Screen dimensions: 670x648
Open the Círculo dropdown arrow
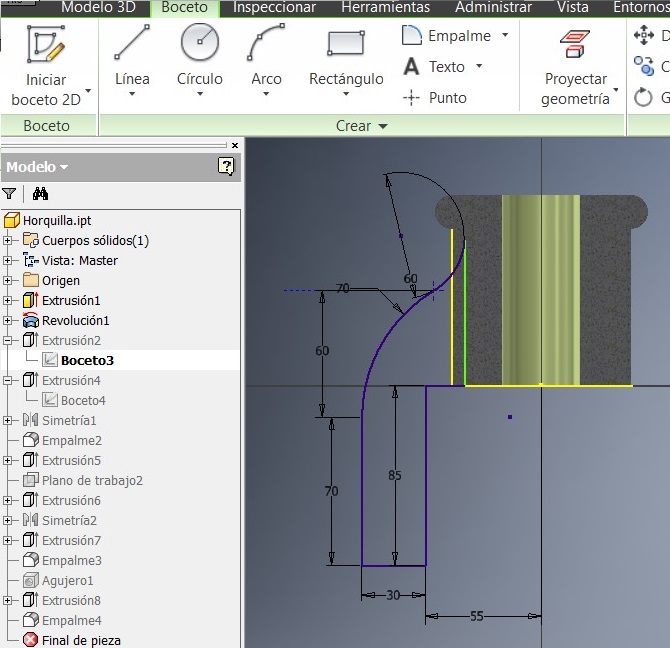(x=200, y=94)
